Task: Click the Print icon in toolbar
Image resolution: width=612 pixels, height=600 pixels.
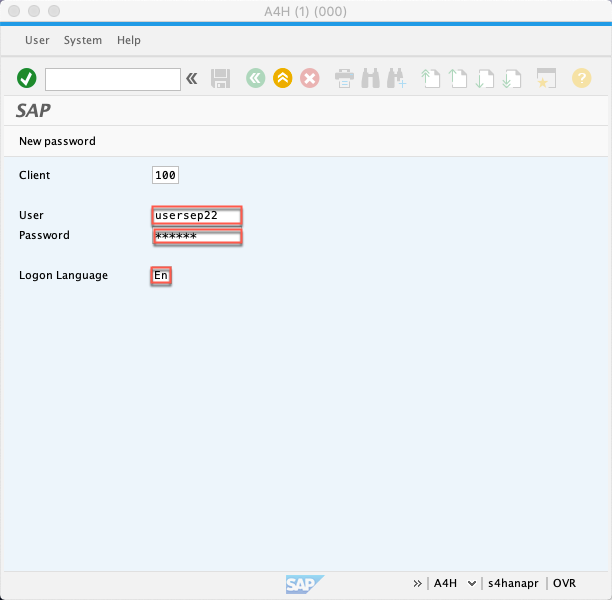Action: pos(344,78)
